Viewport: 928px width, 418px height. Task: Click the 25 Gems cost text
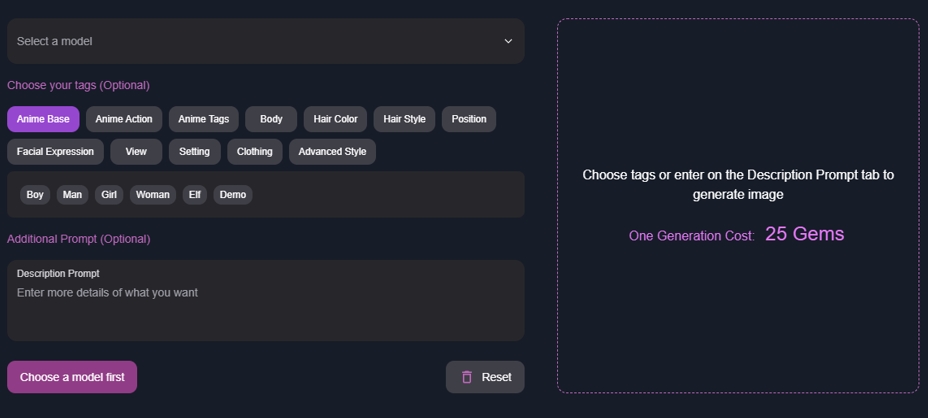point(804,234)
